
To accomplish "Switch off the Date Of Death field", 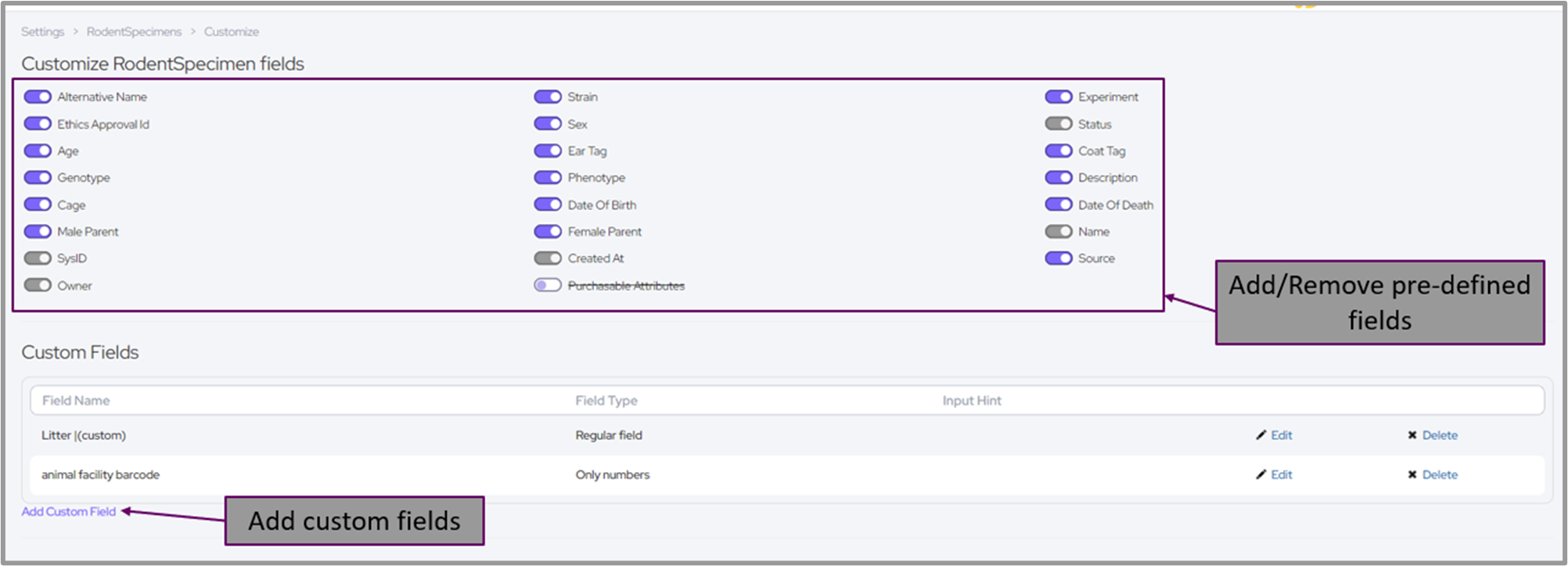I will 1059,205.
